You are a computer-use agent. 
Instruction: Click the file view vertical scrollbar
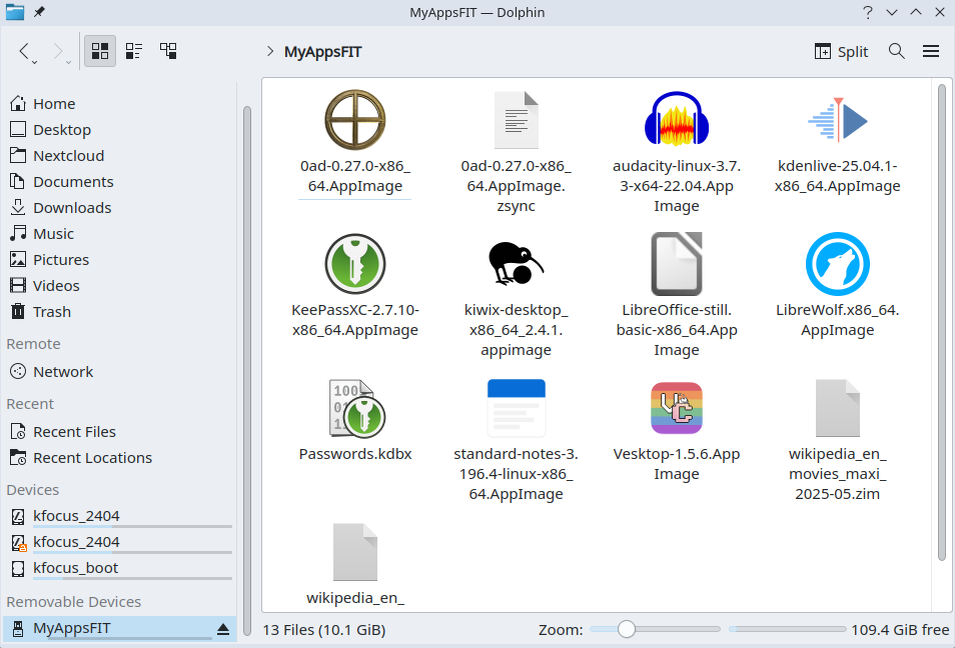(942, 323)
